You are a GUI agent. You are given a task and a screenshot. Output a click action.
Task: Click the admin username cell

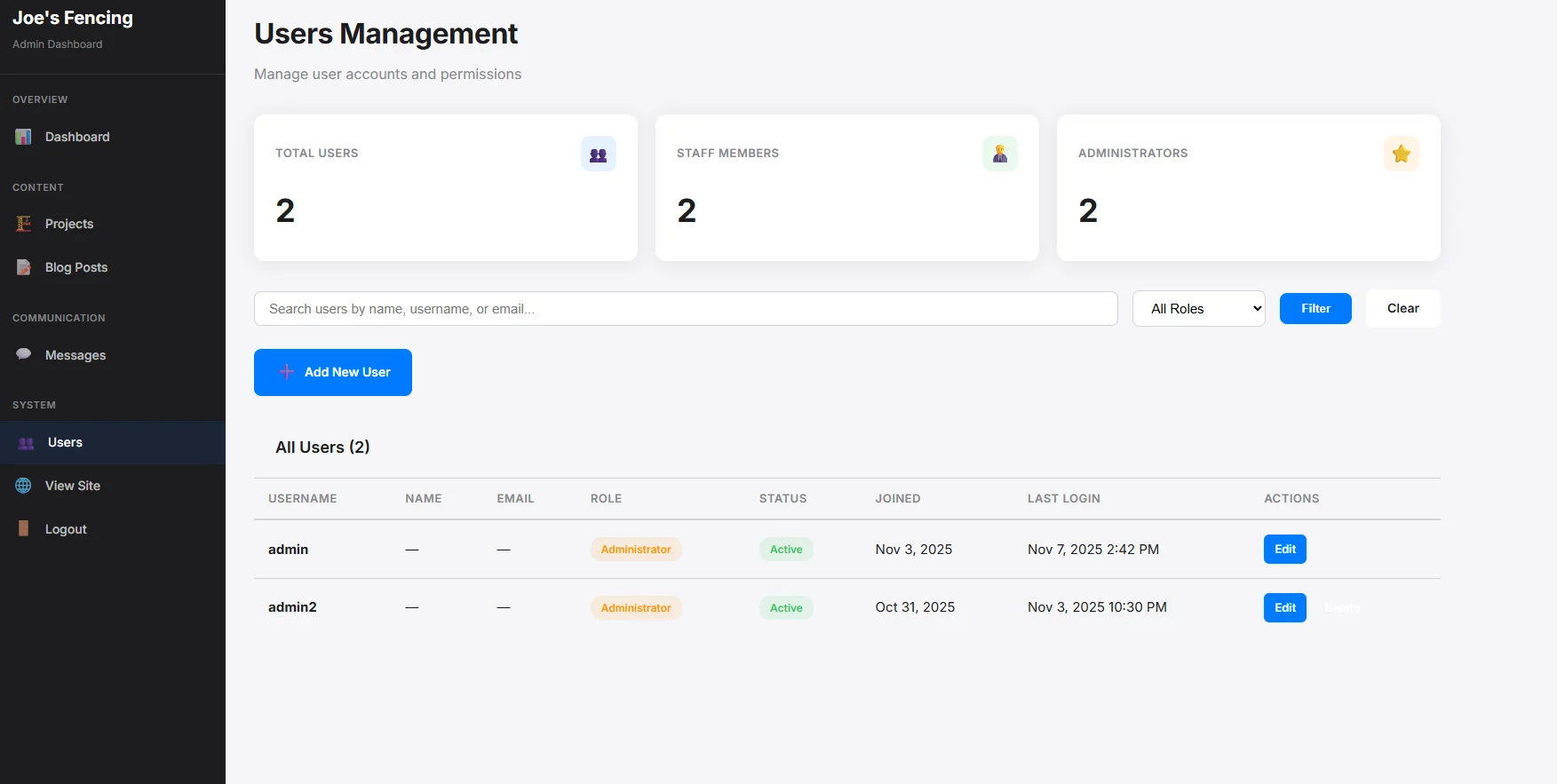289,550
